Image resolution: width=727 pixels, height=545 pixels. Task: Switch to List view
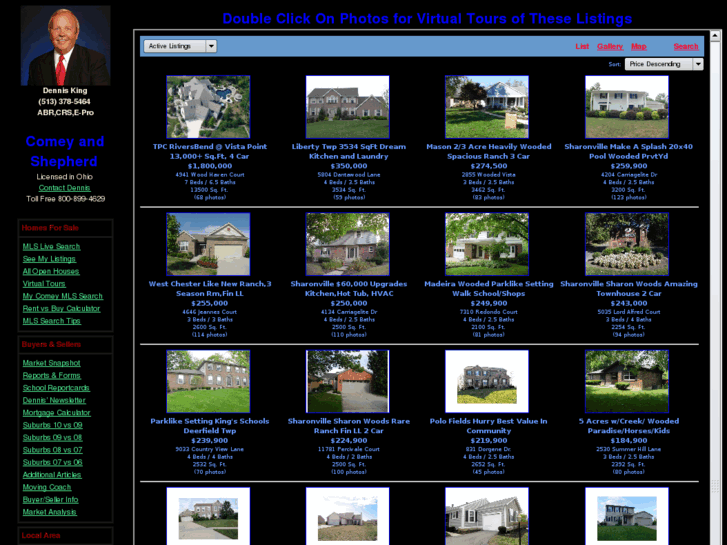[x=582, y=46]
